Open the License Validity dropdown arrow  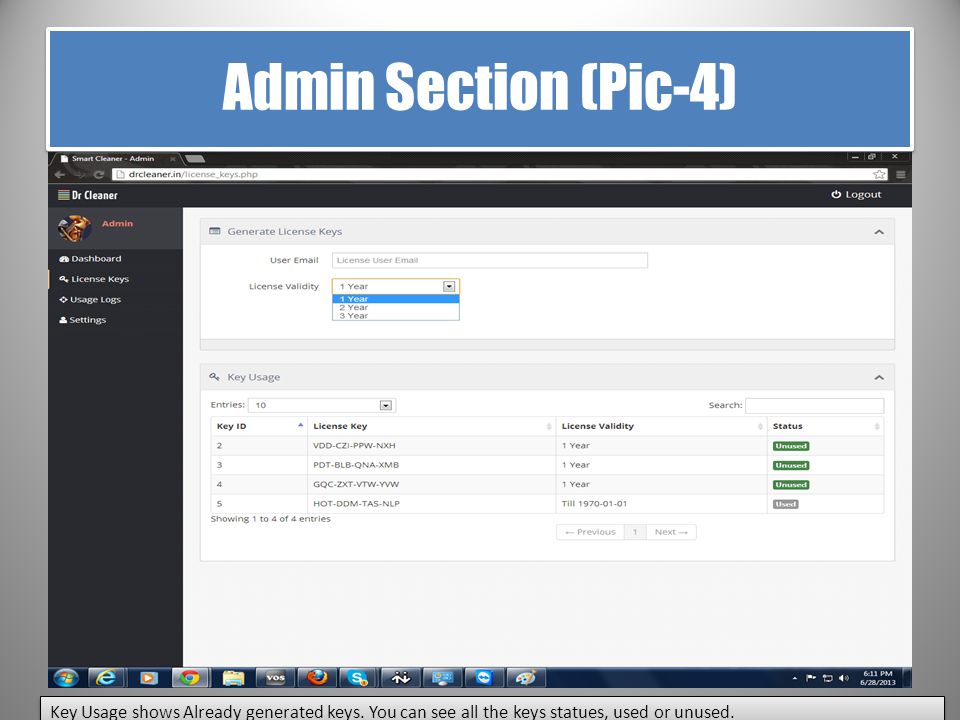click(449, 286)
